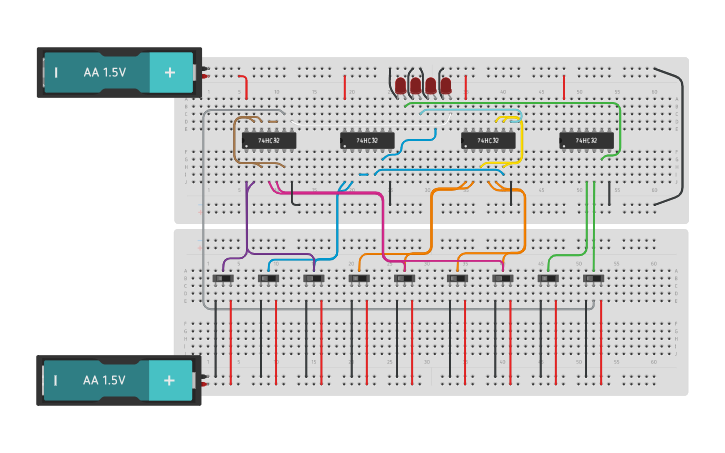Toggle the fifth slide switch from left
Image resolution: width=725 pixels, height=453 pixels.
click(405, 279)
